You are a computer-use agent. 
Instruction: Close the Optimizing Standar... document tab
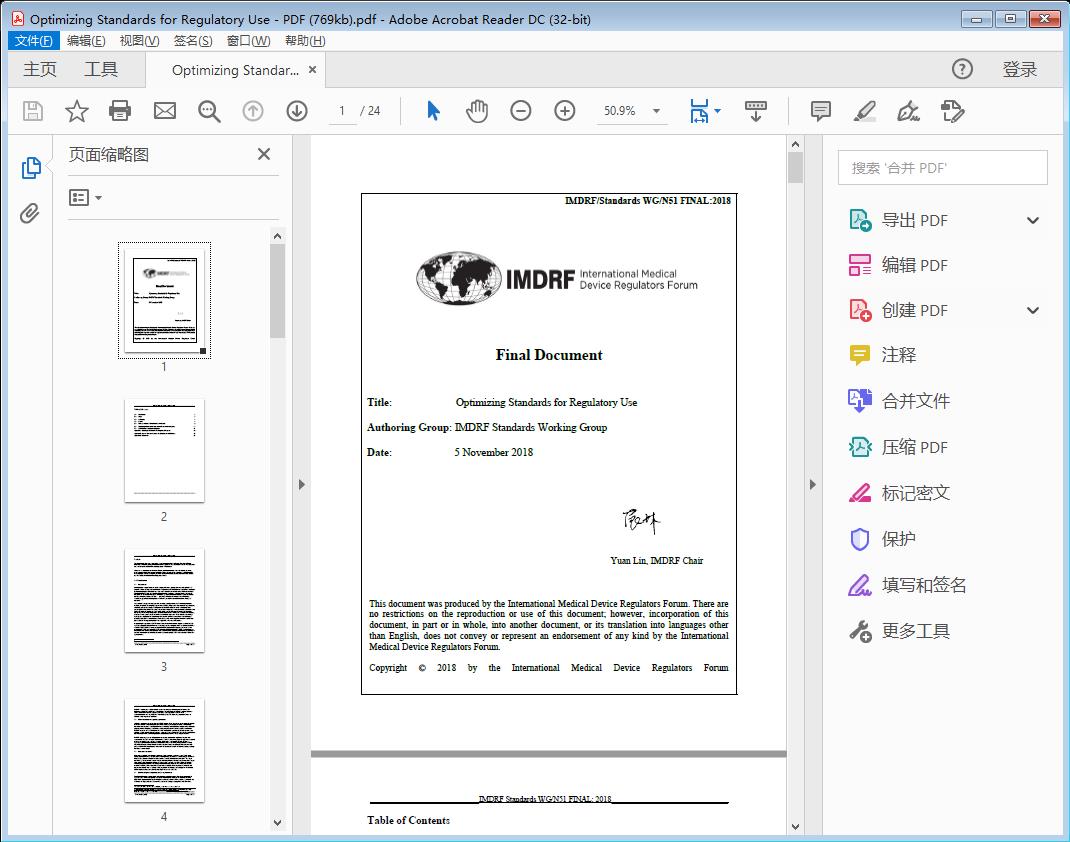(x=313, y=70)
